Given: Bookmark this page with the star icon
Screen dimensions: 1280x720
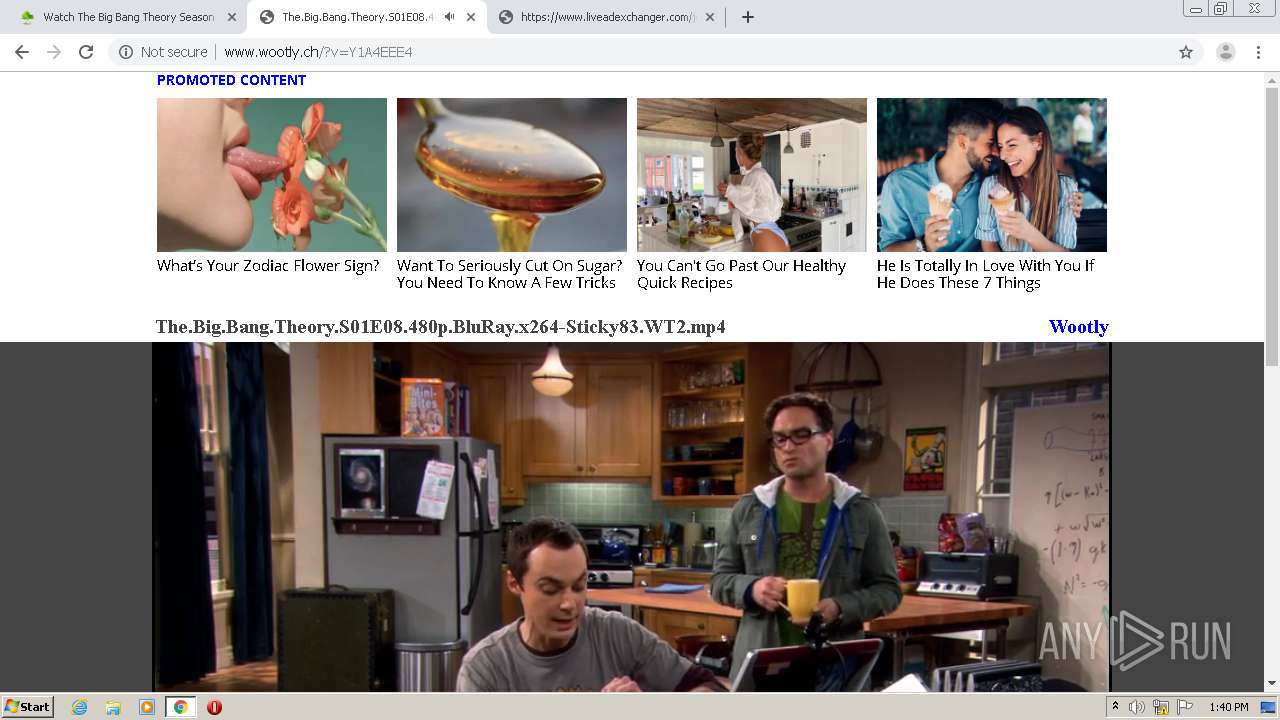Looking at the screenshot, I should 1186,52.
